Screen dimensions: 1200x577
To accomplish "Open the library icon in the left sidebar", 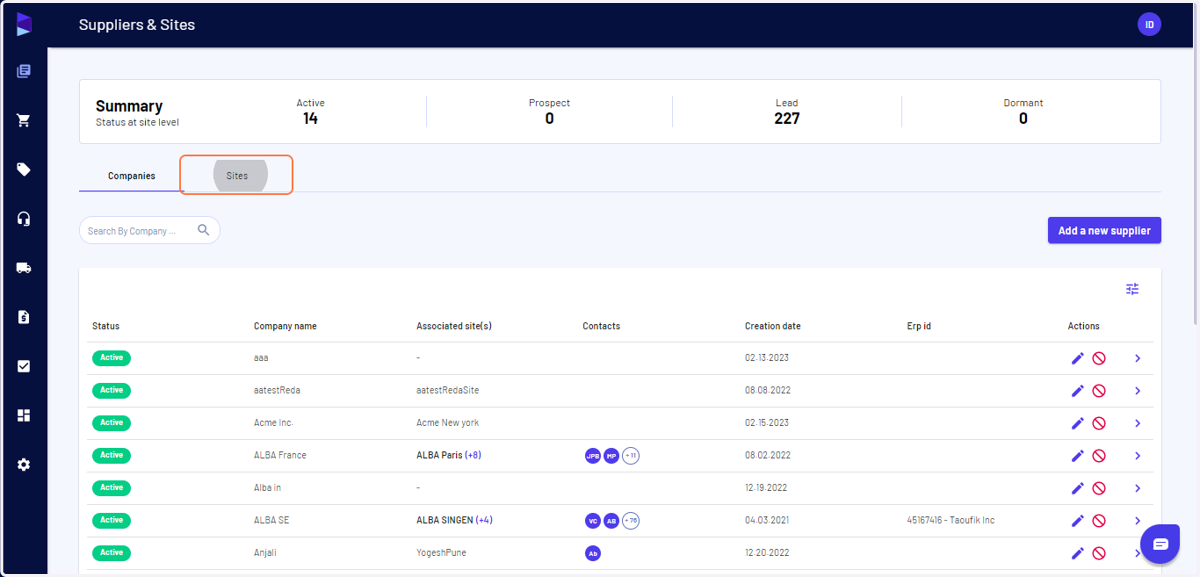I will pyautogui.click(x=24, y=71).
